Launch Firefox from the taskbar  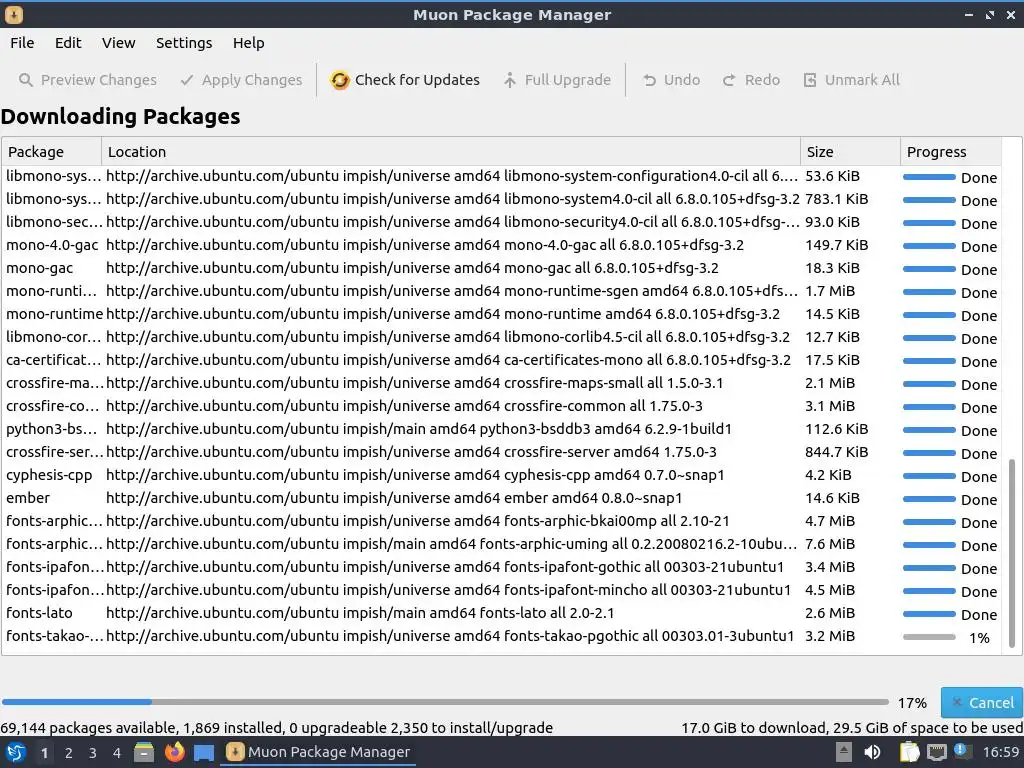[174, 752]
